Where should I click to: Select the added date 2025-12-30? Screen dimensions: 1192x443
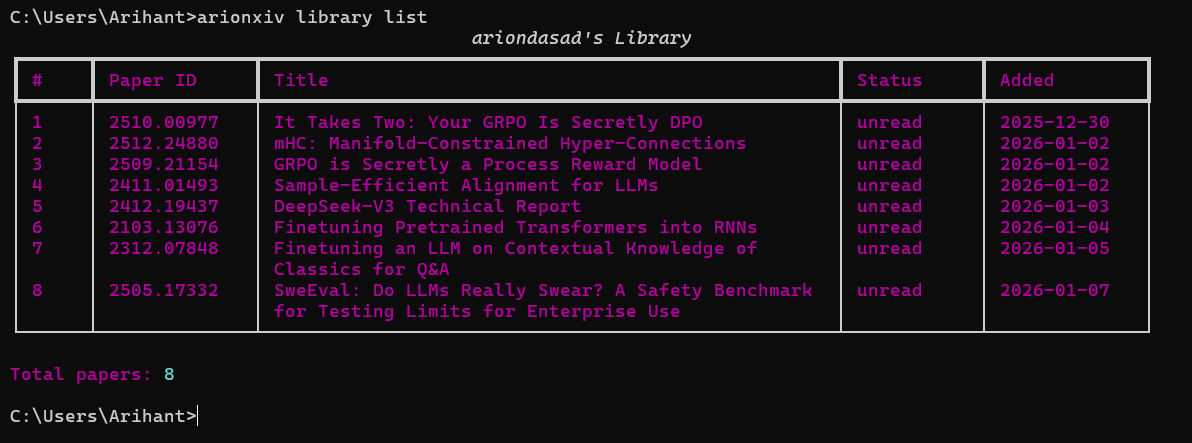coord(1054,122)
